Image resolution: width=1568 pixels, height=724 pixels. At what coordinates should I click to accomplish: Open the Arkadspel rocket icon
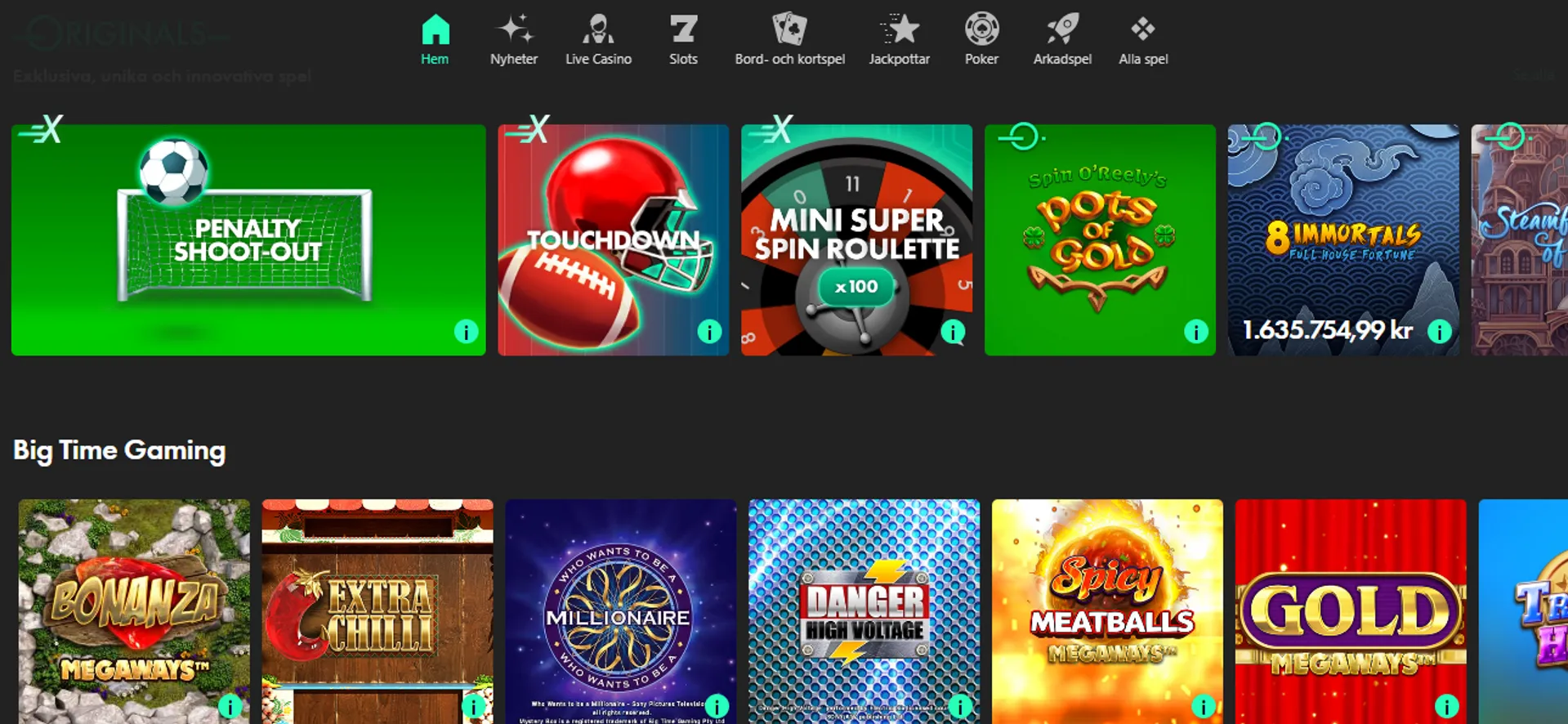pos(1062,29)
